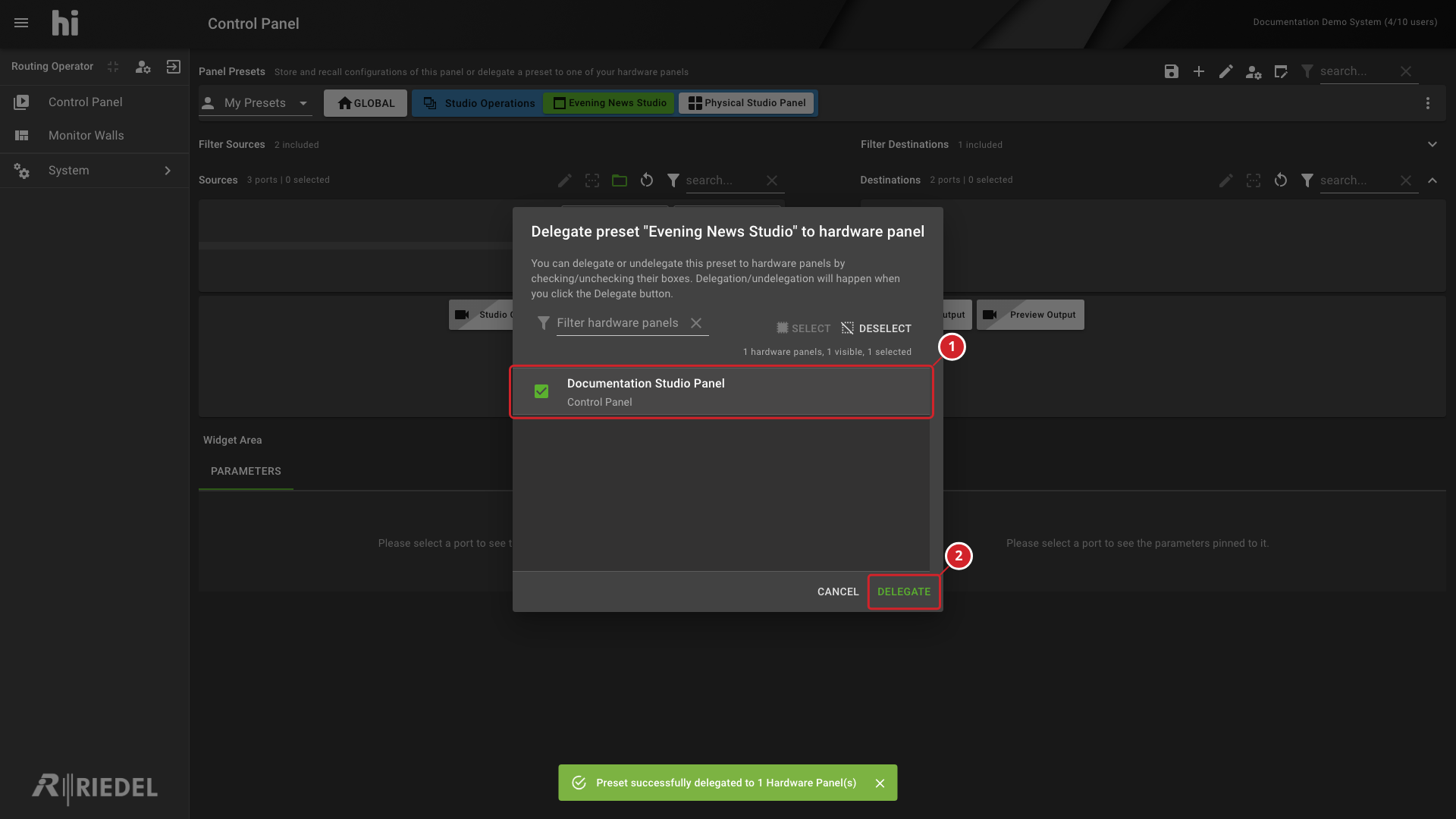
Task: Clear the Destinations search field
Action: coord(1406,180)
